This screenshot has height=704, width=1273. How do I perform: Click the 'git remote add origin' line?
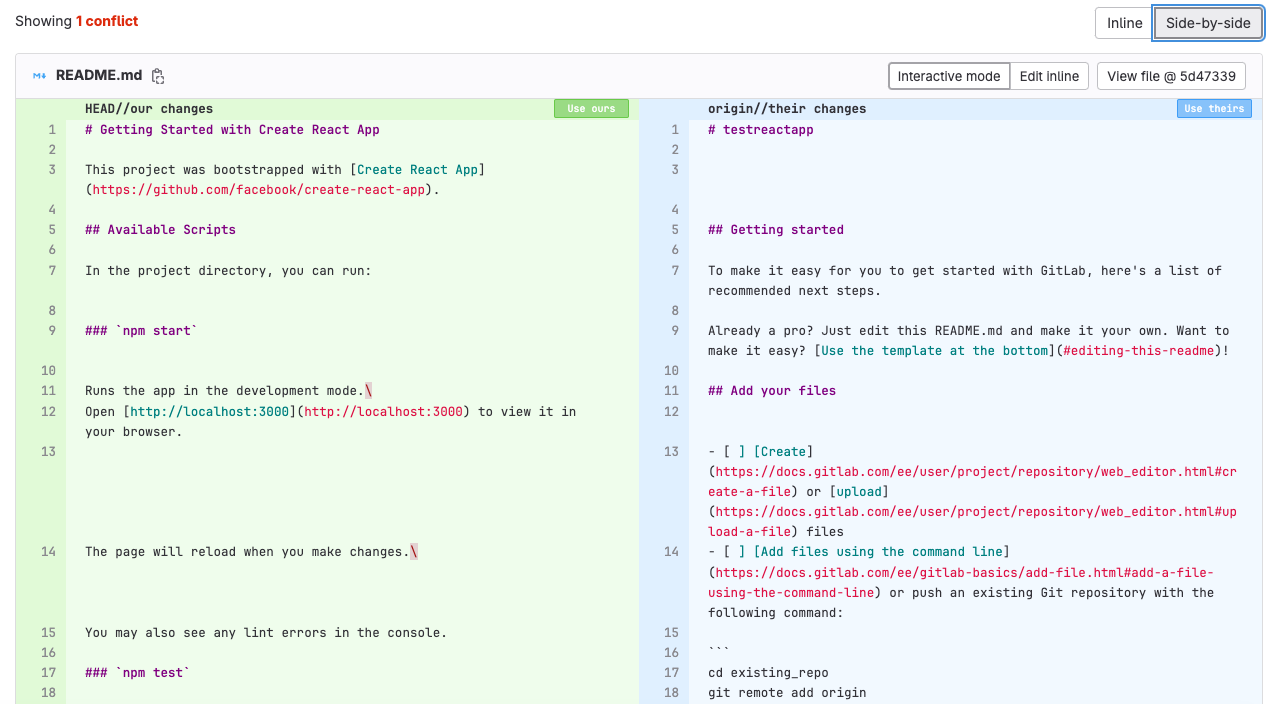tap(787, 692)
